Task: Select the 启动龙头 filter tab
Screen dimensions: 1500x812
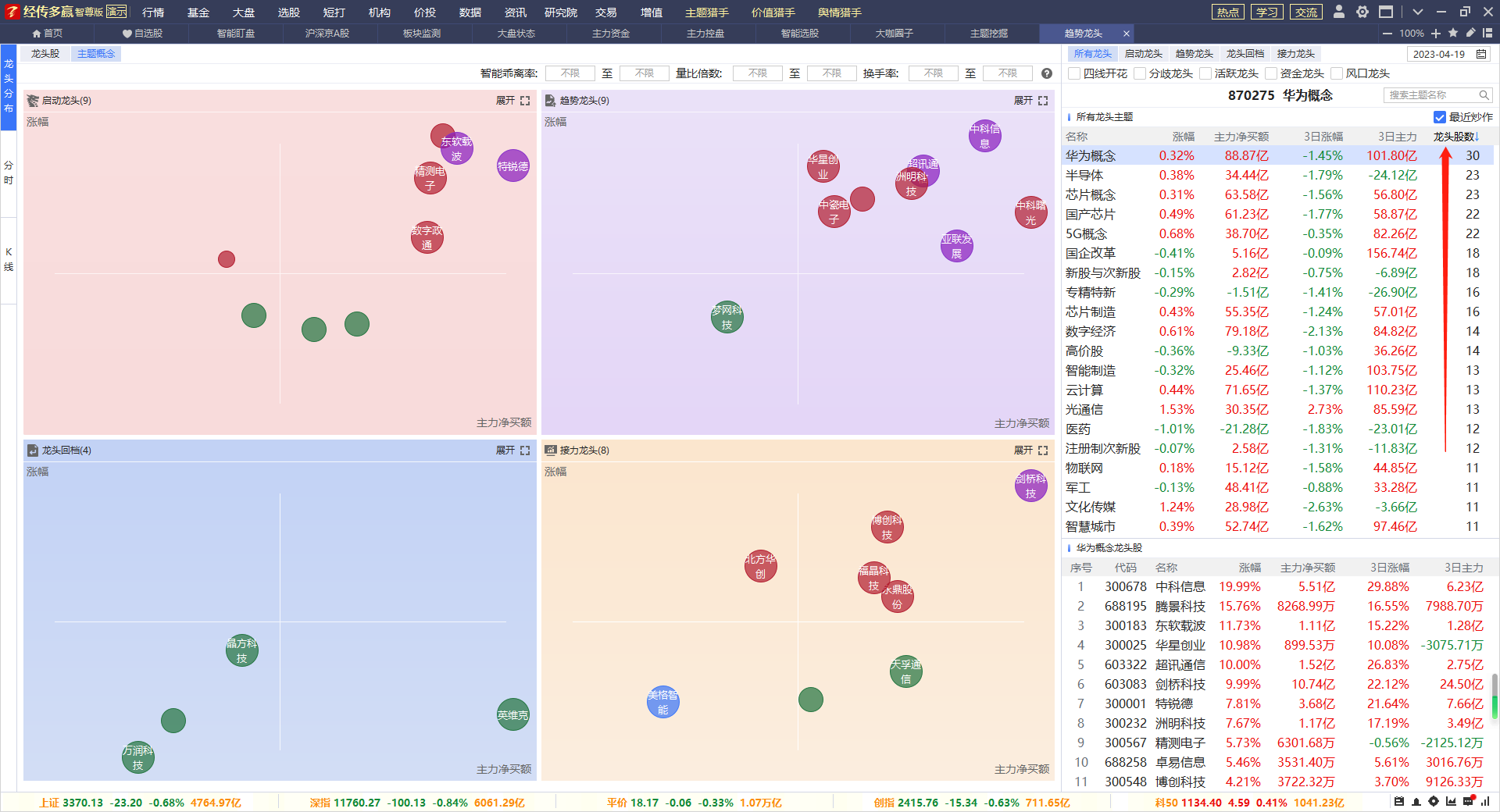Action: tap(1144, 54)
